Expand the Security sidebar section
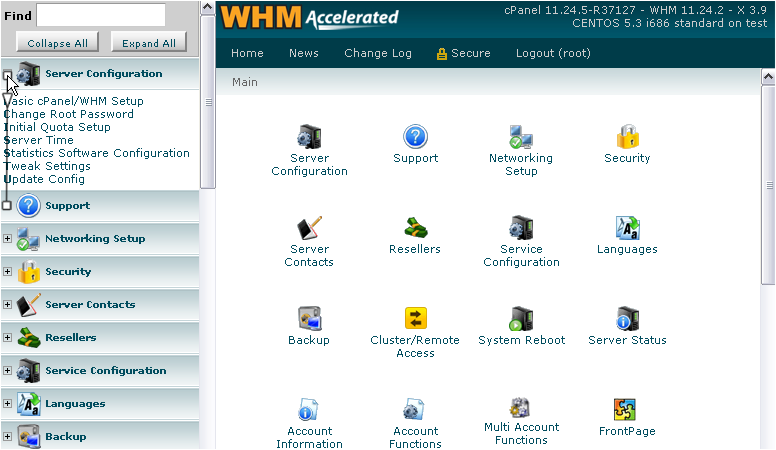Viewport: 776px width, 450px height. [x=7, y=271]
